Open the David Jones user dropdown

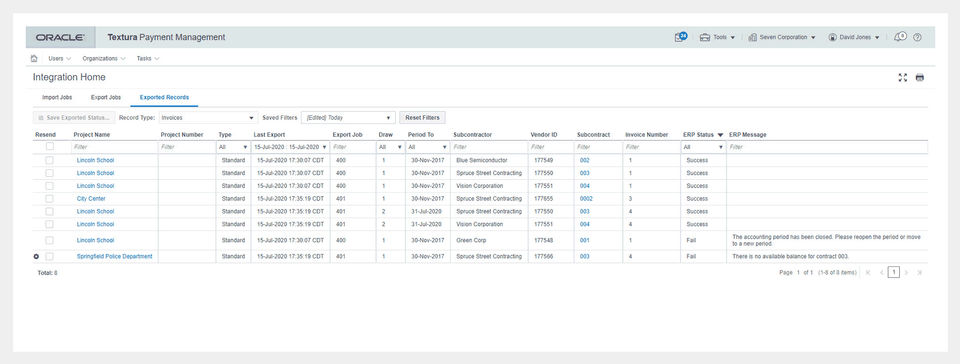pos(860,37)
